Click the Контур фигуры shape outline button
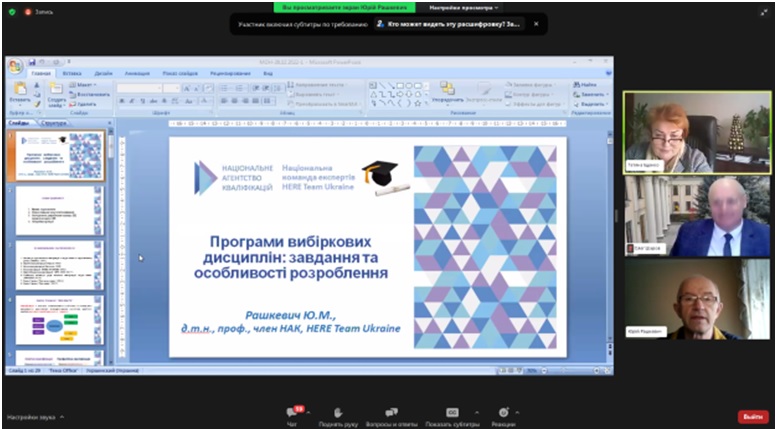 point(527,94)
